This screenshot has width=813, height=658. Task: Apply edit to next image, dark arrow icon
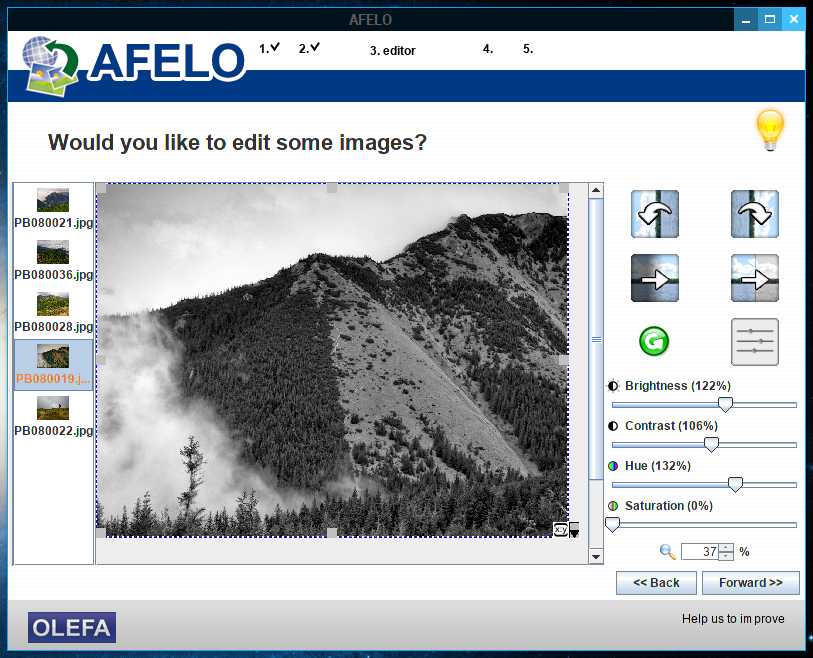pos(654,278)
